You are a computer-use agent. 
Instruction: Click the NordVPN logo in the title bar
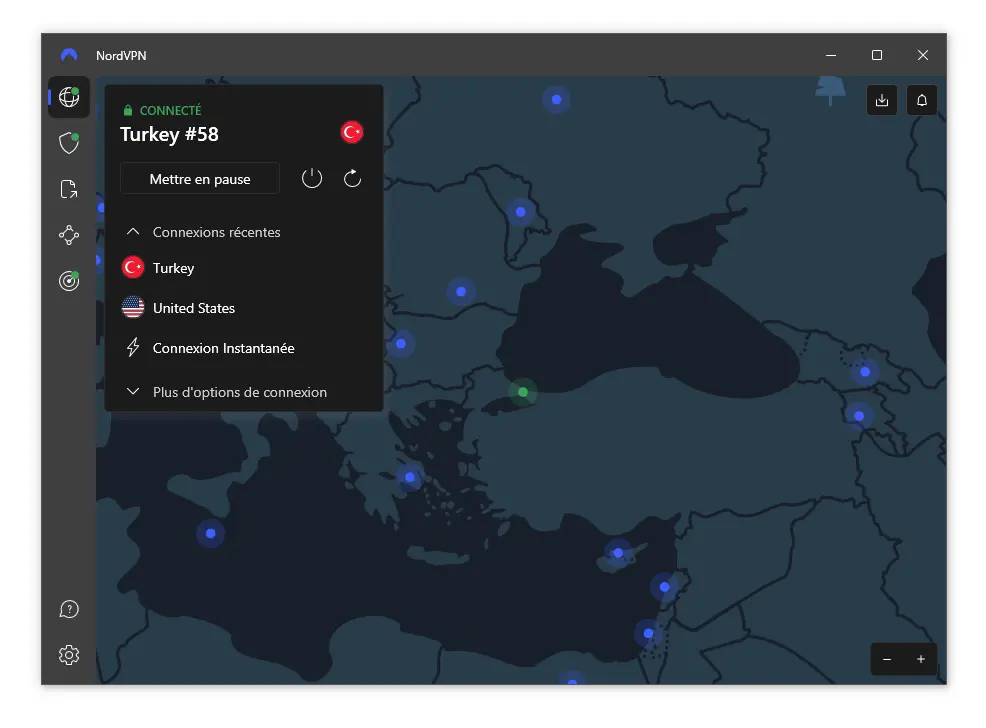coord(69,55)
